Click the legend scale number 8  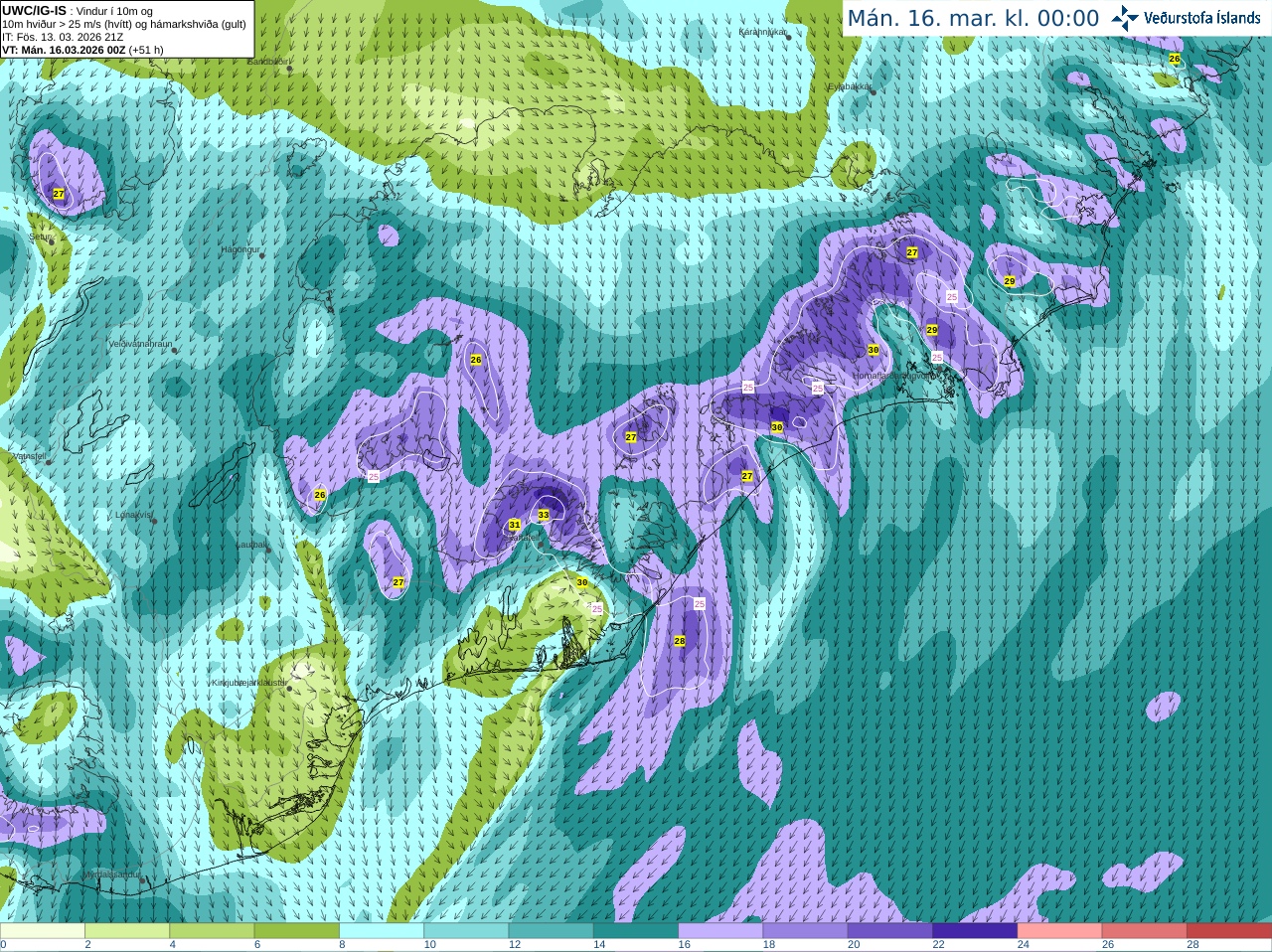pyautogui.click(x=342, y=945)
